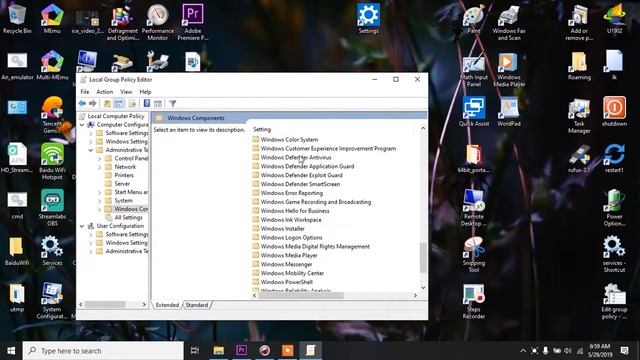The image size is (640, 360).
Task: Open the View menu
Action: (126, 92)
